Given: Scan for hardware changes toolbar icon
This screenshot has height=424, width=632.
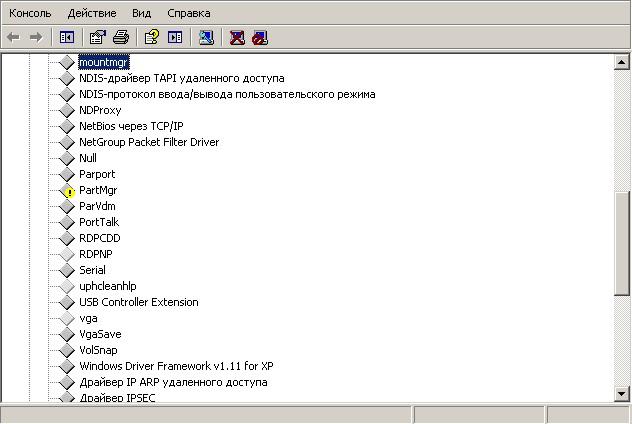Looking at the screenshot, I should (206, 37).
